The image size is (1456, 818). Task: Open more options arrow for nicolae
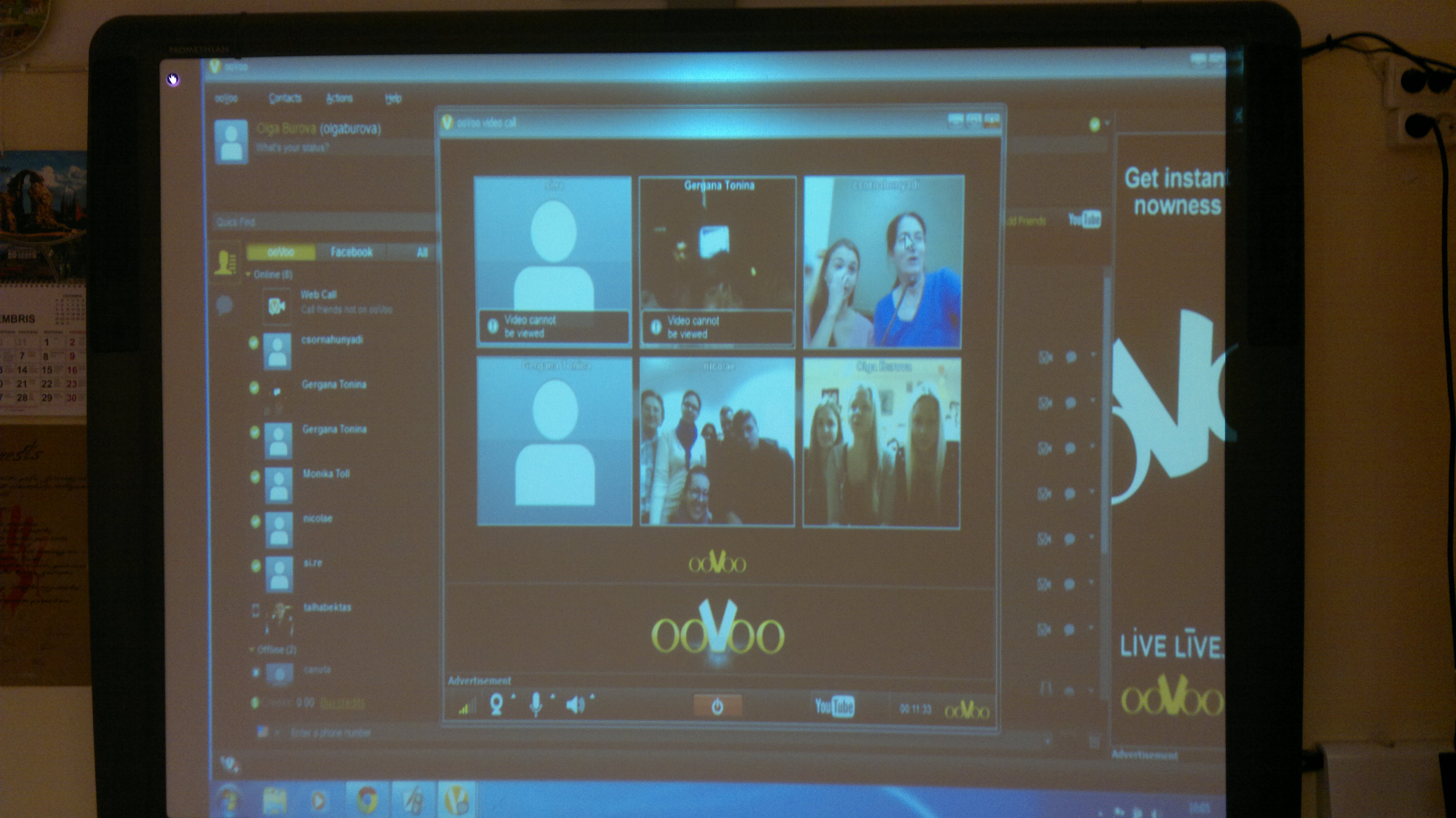tap(1091, 537)
